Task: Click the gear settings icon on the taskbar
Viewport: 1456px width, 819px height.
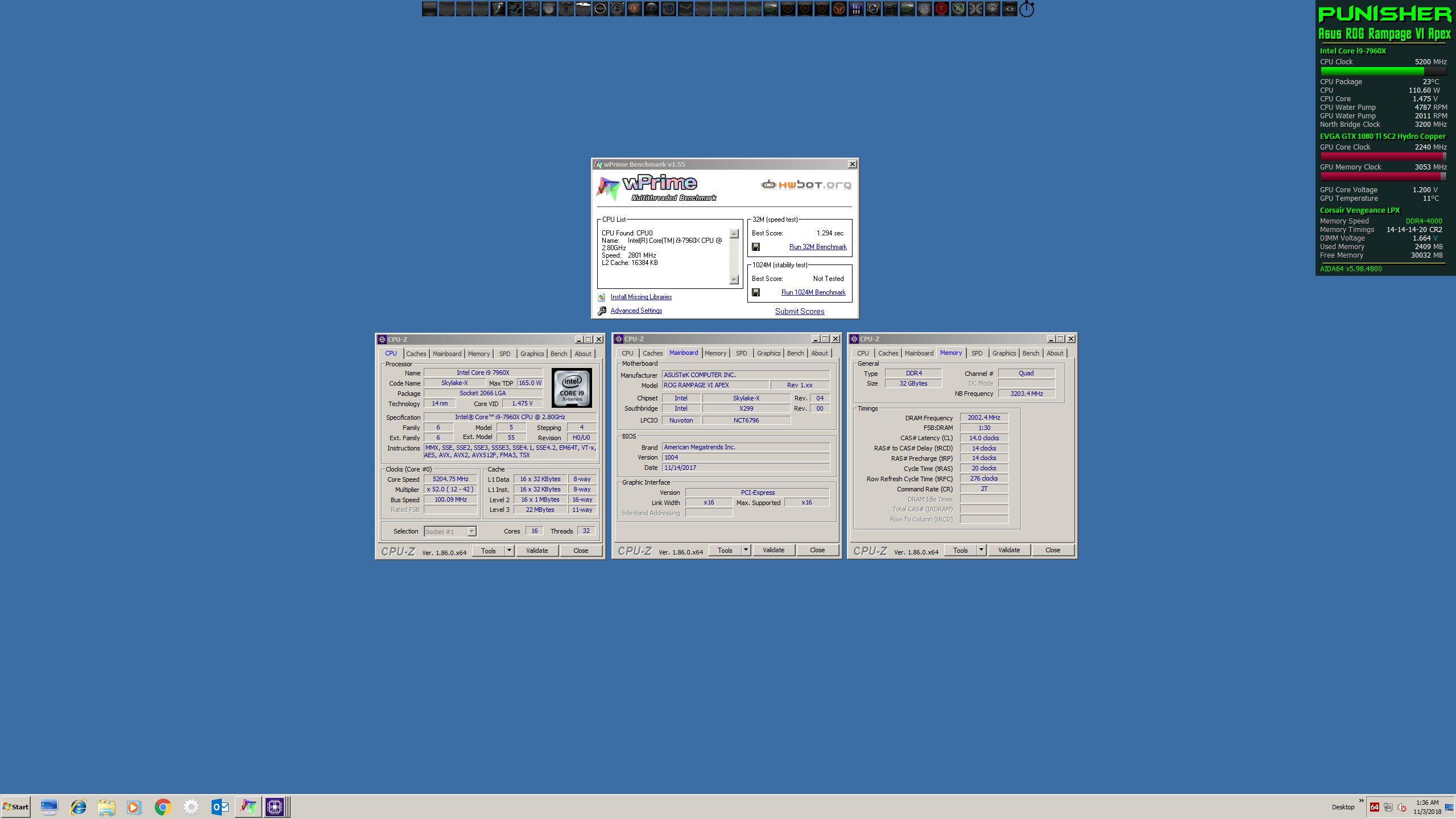Action: click(x=192, y=806)
